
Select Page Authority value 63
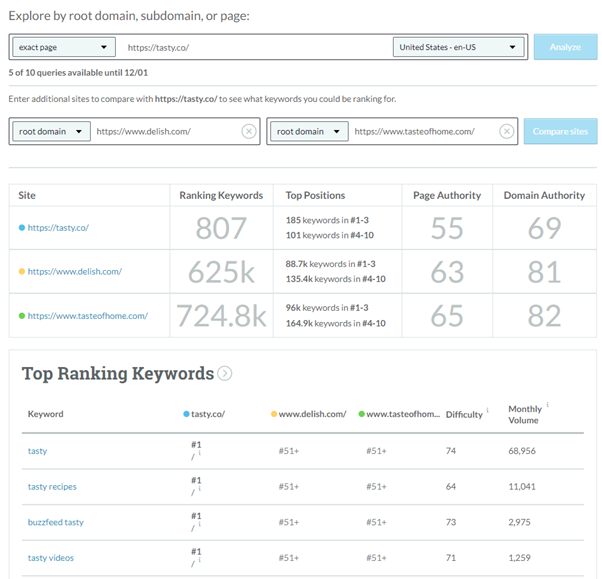click(447, 272)
